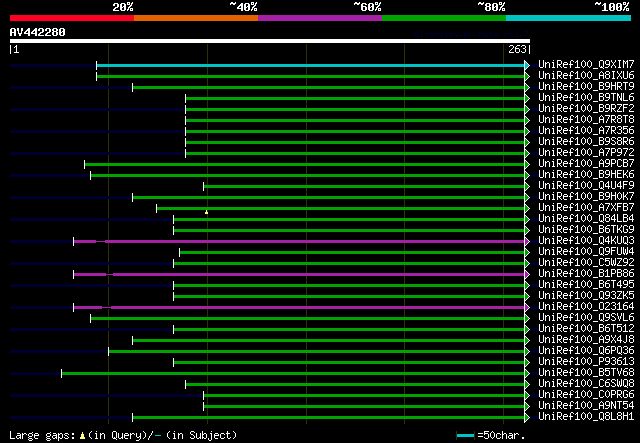Select the UniRef100_A7XFB7 label
The height and width of the screenshot is (443, 640).
586,208
